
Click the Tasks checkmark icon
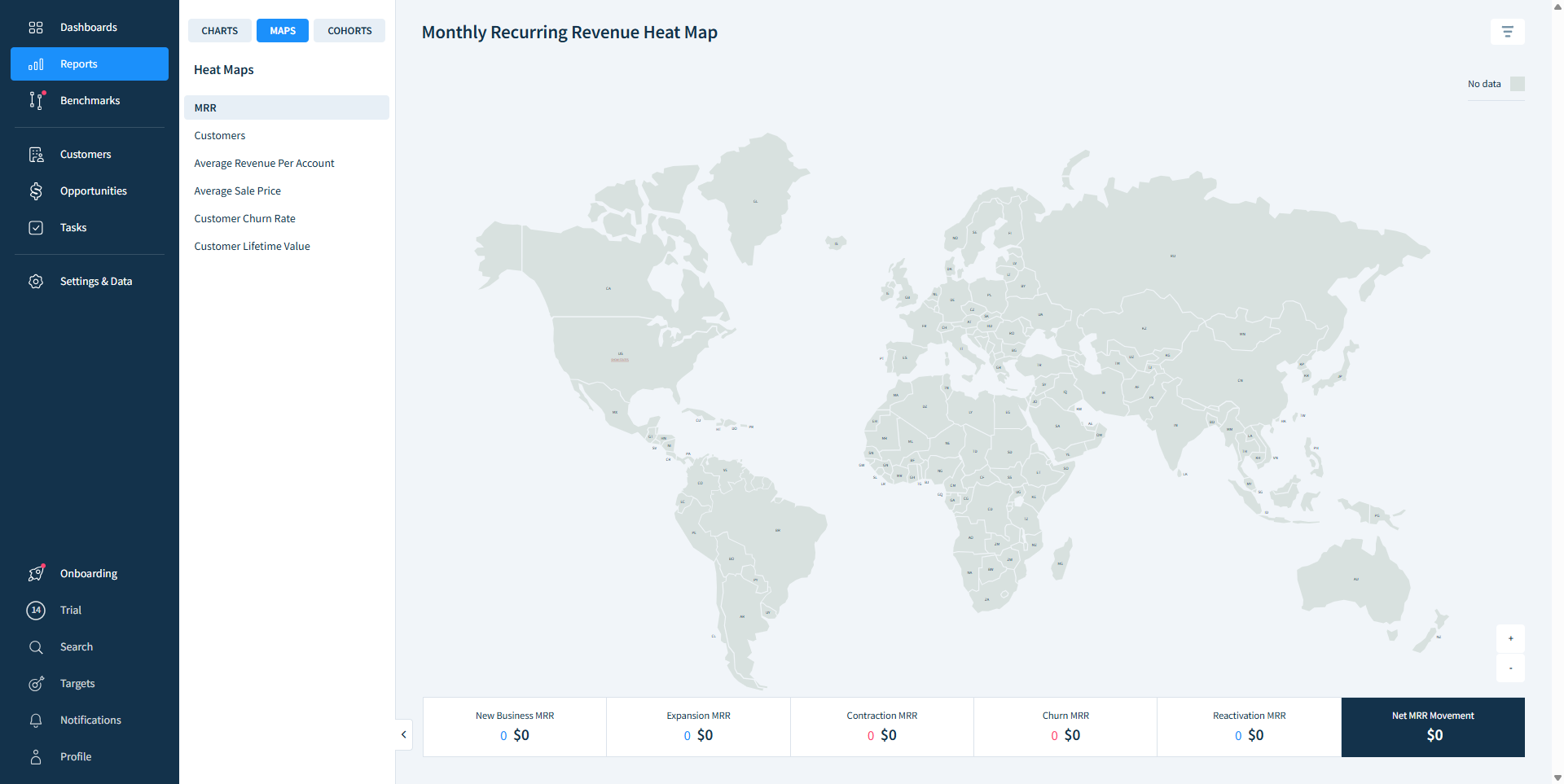click(x=36, y=228)
